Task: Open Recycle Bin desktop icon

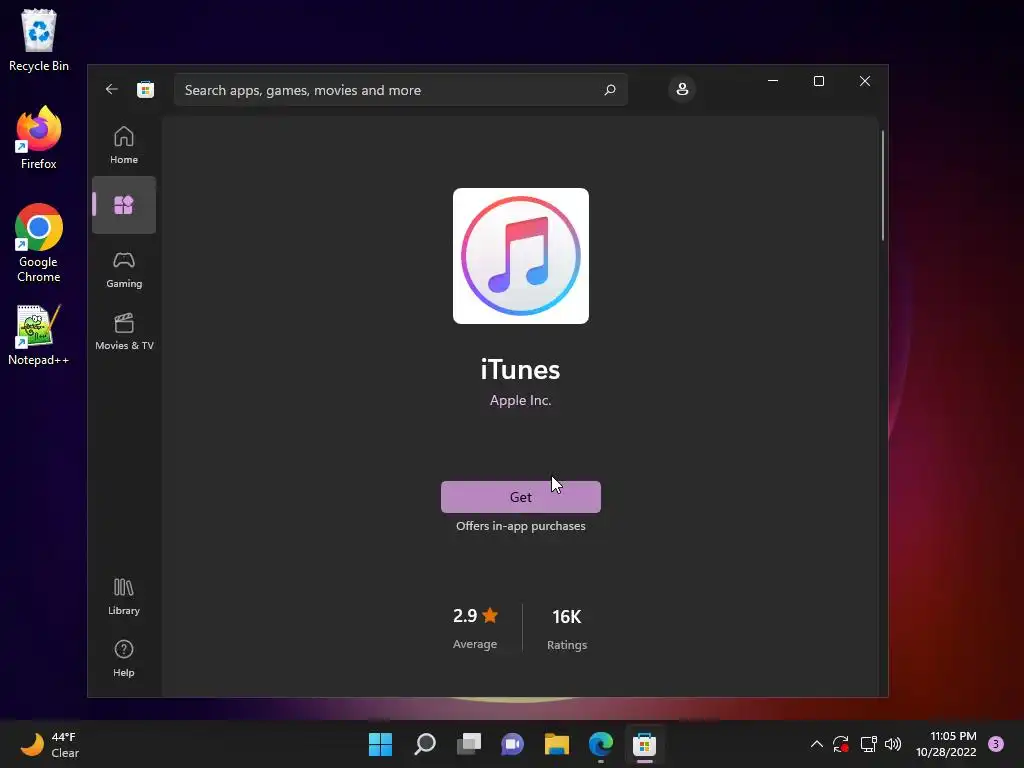Action: [x=39, y=40]
